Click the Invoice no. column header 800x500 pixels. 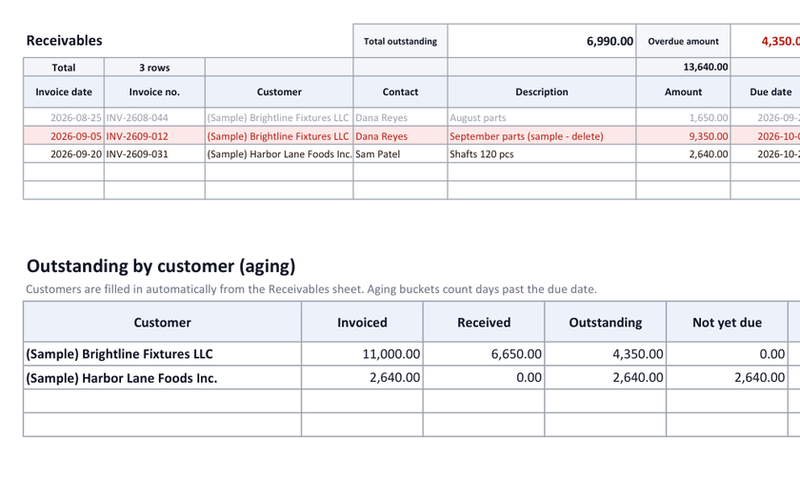155,92
